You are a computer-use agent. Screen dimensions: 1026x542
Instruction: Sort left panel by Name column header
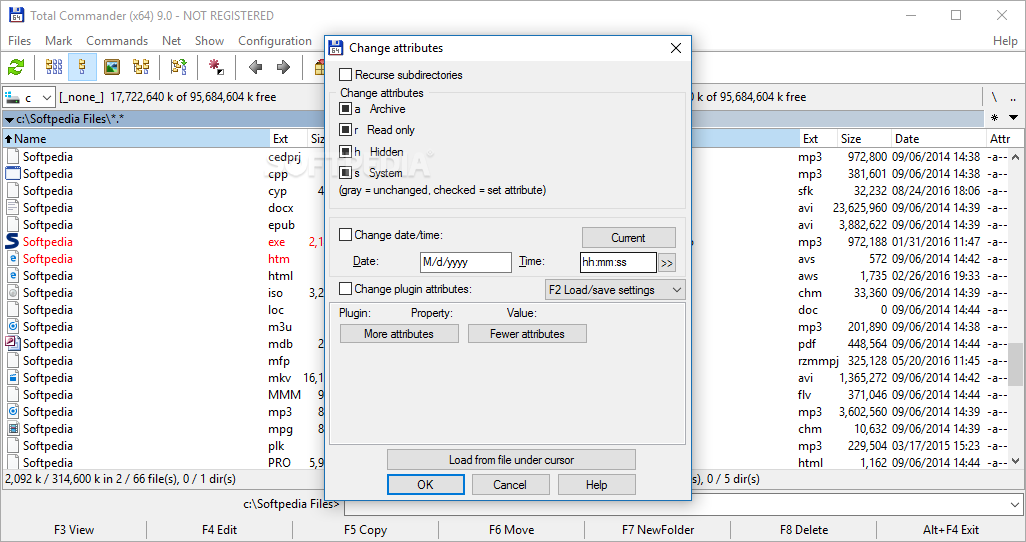click(136, 139)
